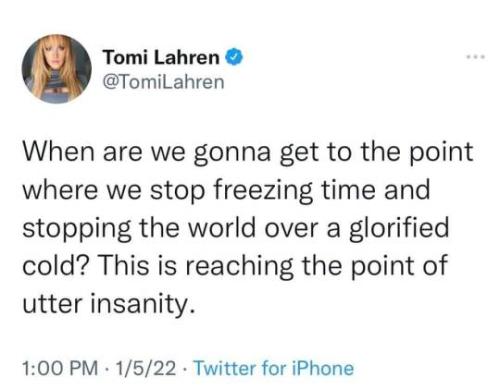
Task: Click the word "glorified" in the tweet
Action: pos(399,229)
